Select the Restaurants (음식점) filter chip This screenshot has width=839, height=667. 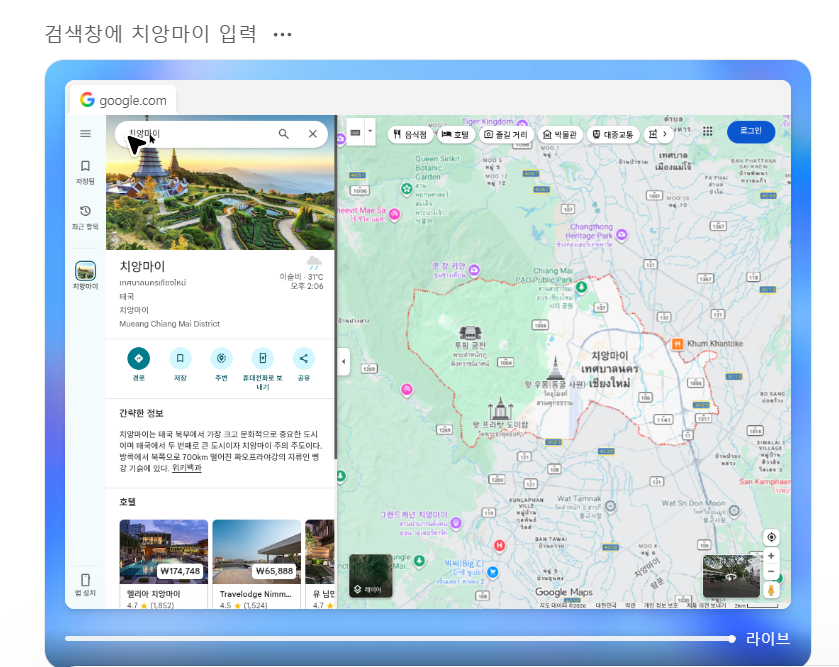tap(410, 134)
